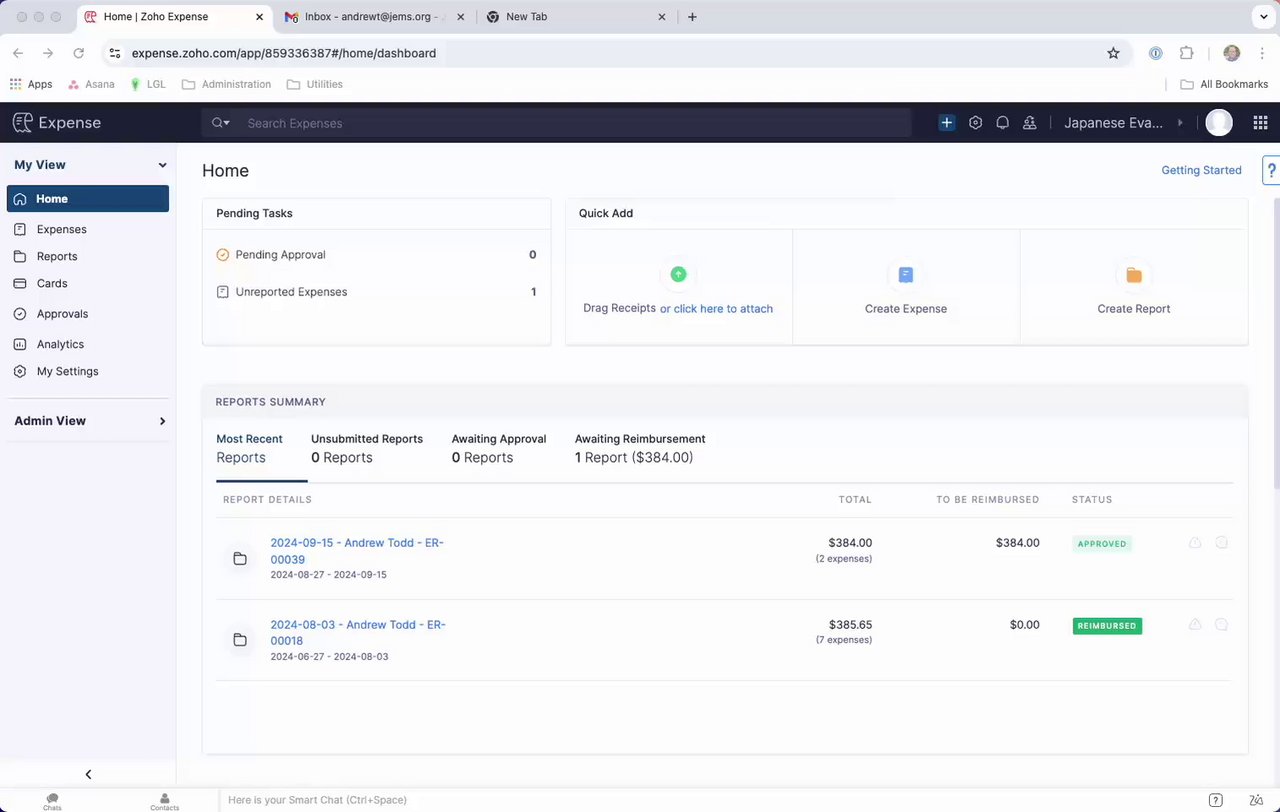Collapse the left sidebar with arrow
This screenshot has height=812, width=1280.
[88, 774]
